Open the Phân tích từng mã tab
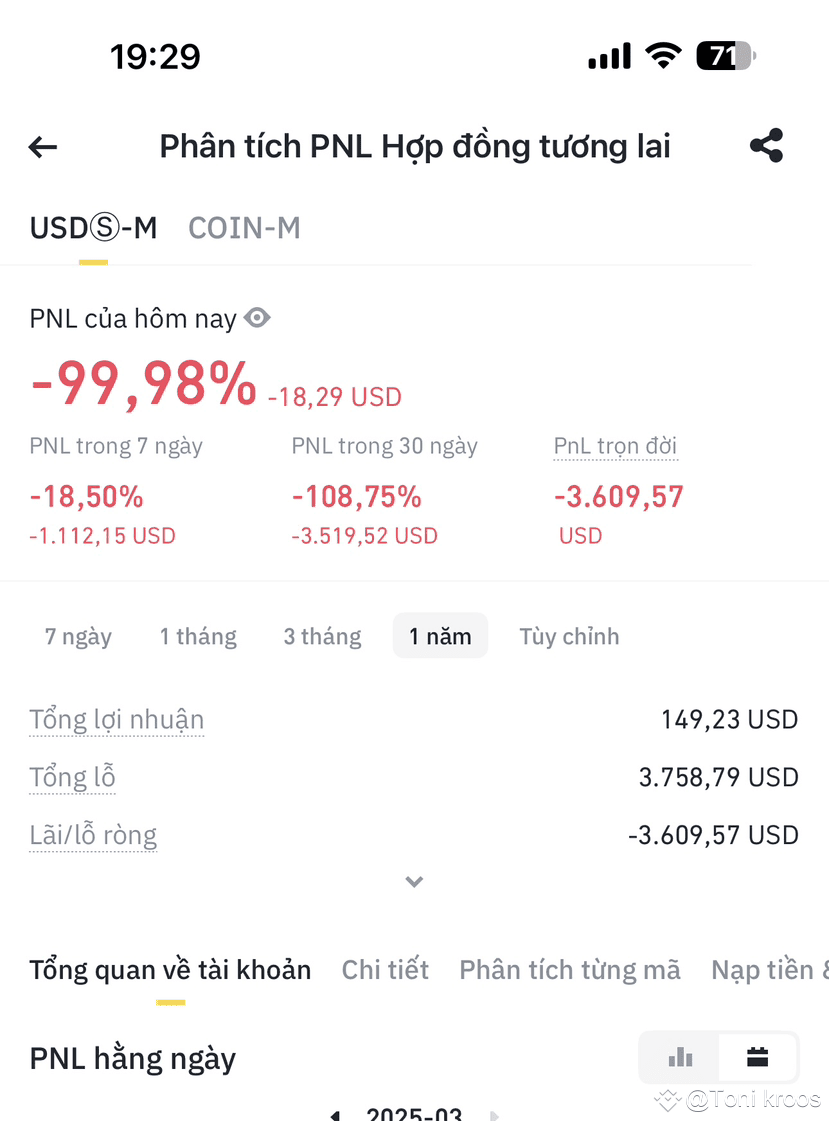The width and height of the screenshot is (829, 1121). click(x=570, y=969)
